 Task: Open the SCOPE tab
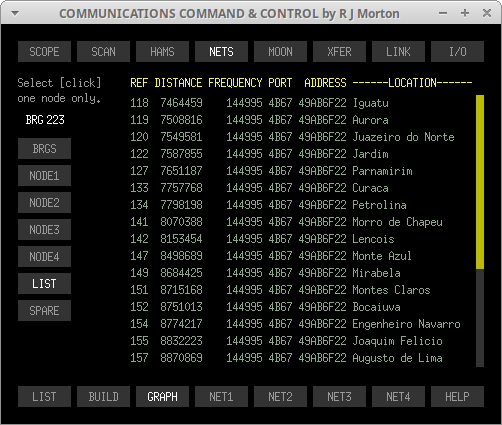pos(44,52)
